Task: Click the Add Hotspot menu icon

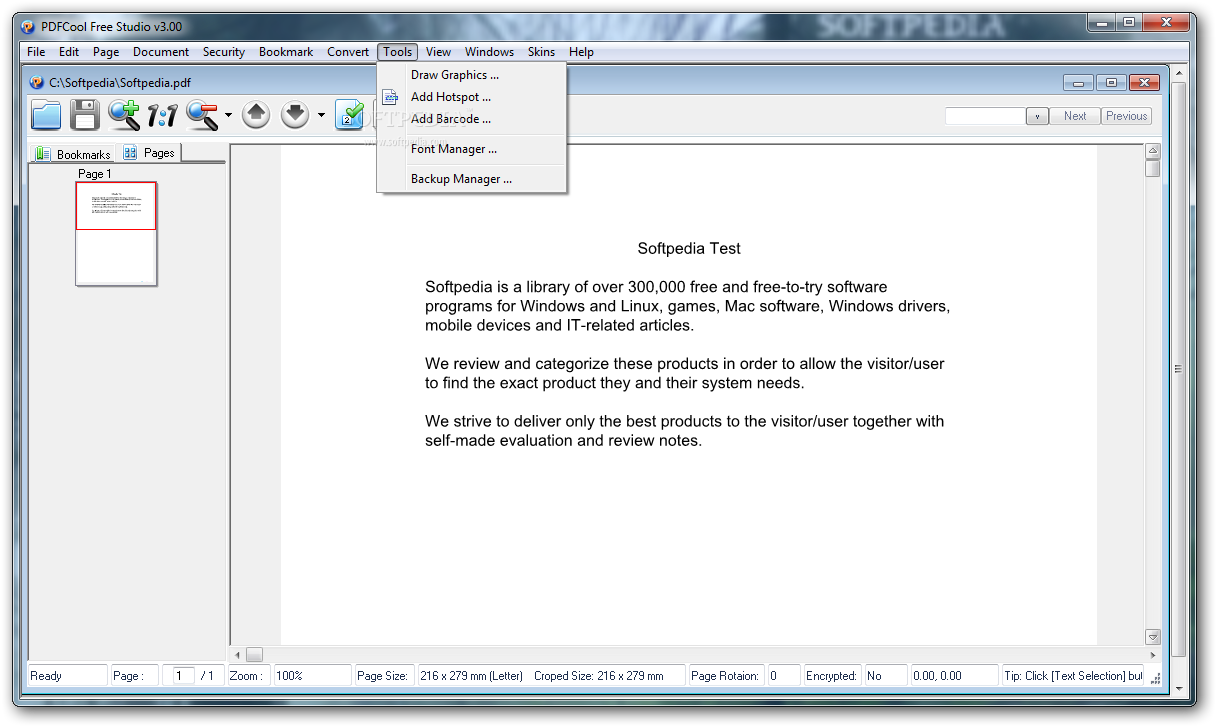Action: [x=390, y=97]
